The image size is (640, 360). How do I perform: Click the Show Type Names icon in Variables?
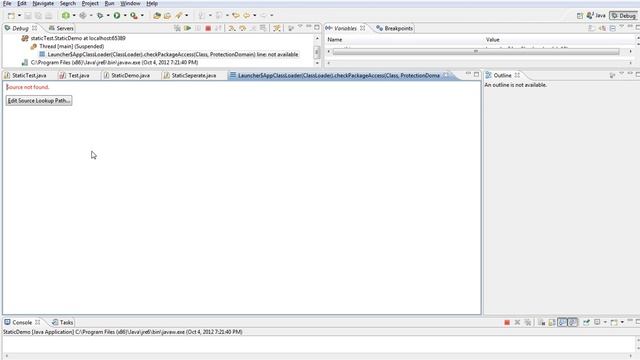pos(592,28)
